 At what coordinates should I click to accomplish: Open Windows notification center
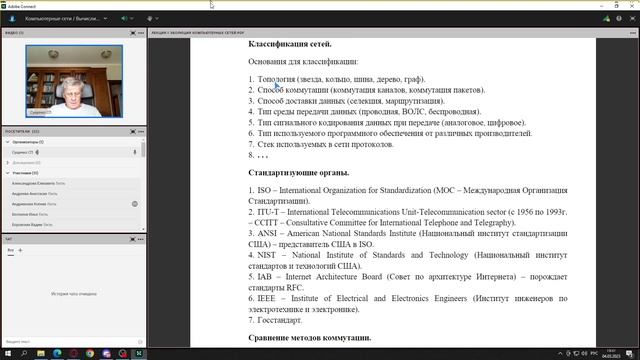click(x=629, y=354)
